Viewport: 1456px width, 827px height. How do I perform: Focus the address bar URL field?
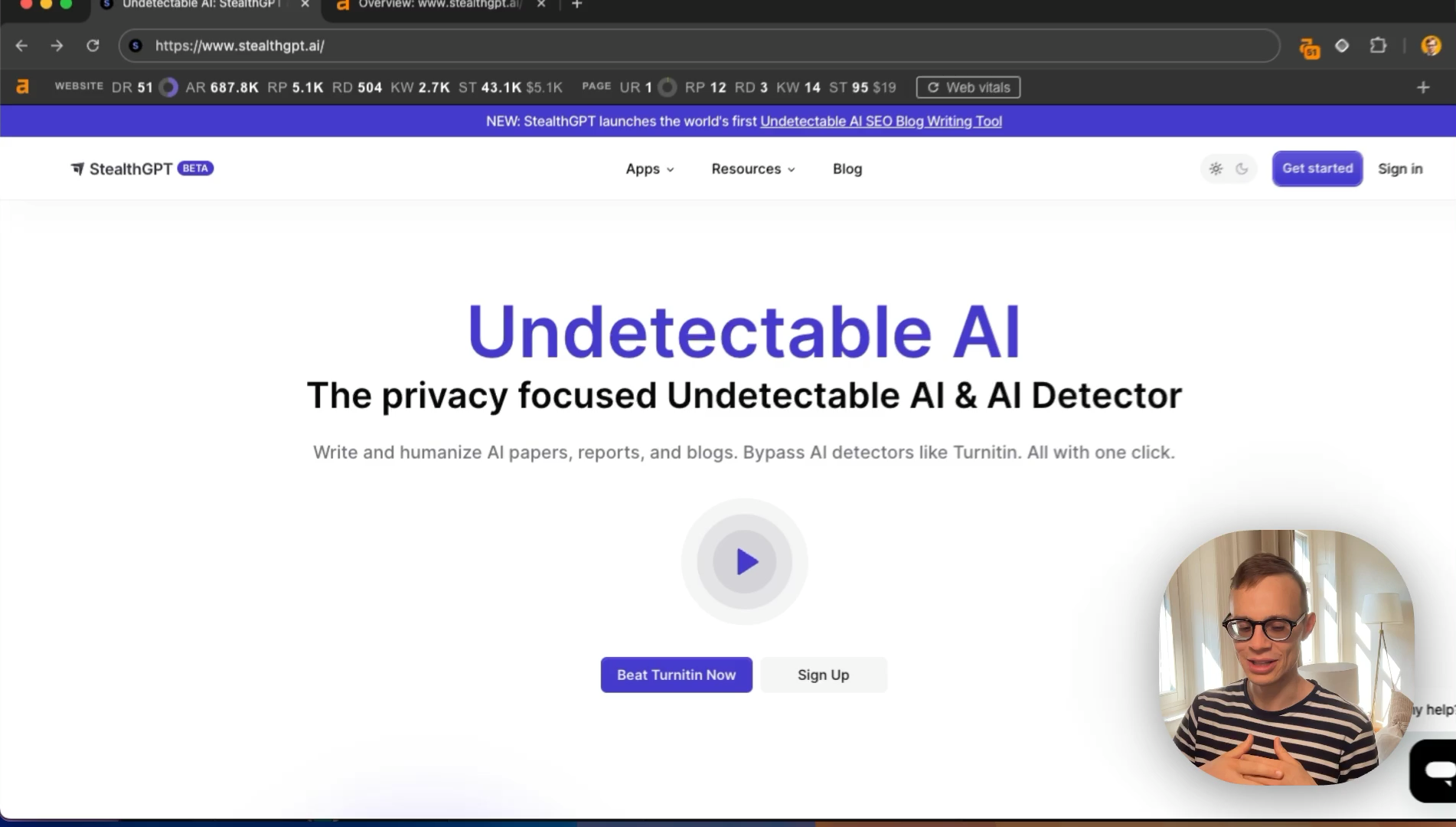click(x=699, y=46)
